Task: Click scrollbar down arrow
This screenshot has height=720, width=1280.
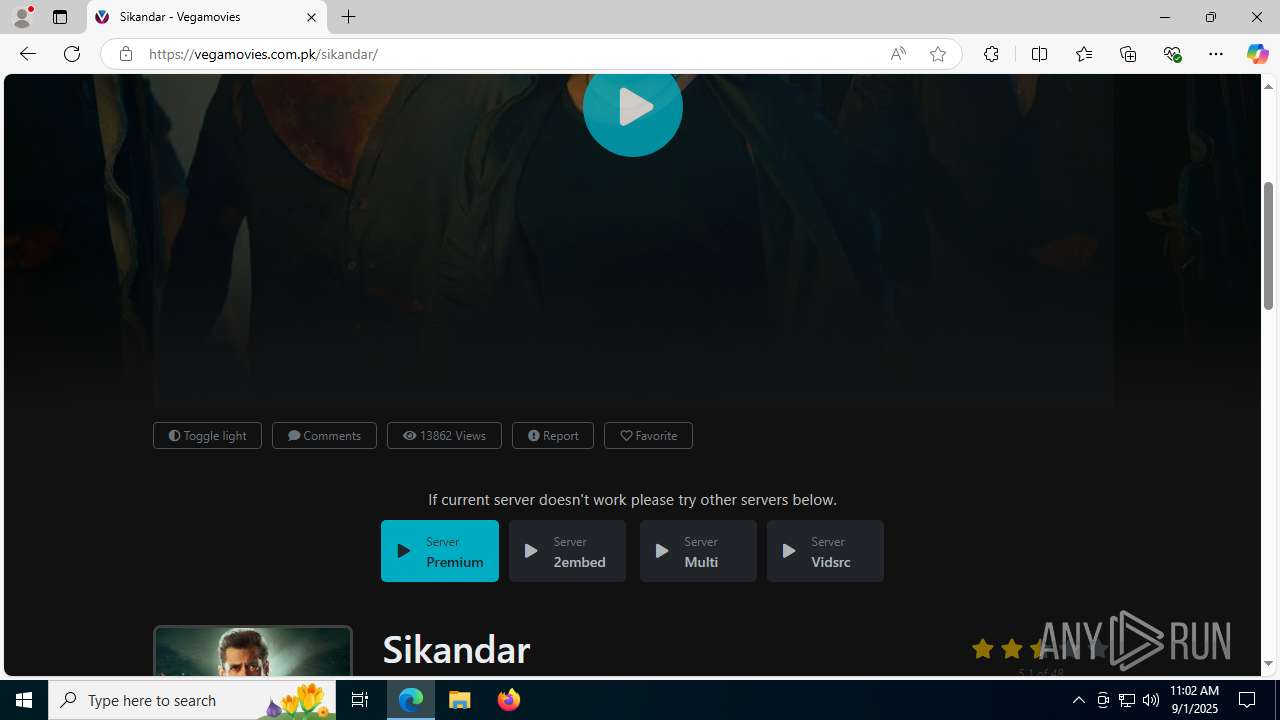Action: pos(1268,664)
